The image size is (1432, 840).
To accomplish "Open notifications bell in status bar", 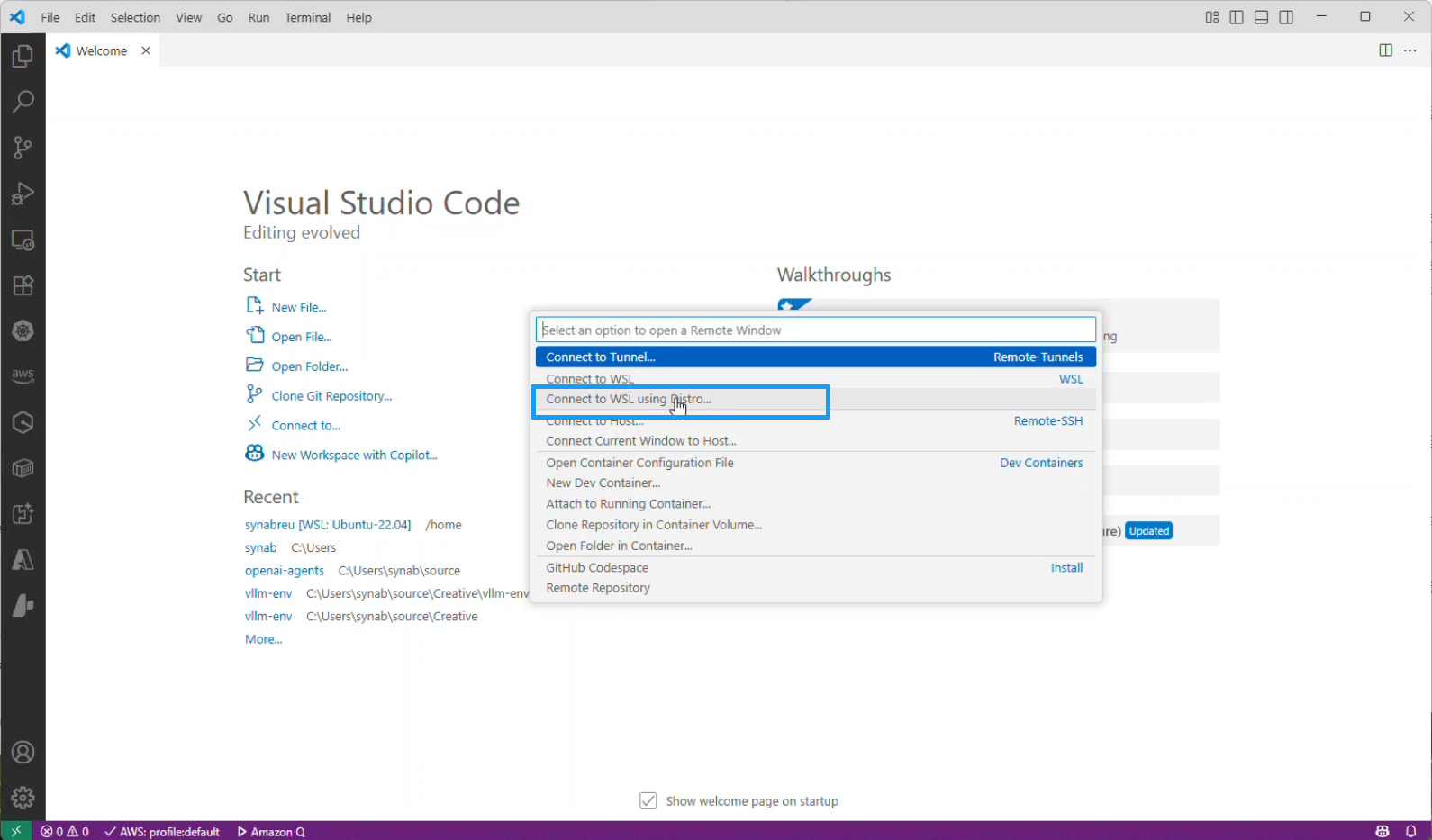I will (1411, 831).
